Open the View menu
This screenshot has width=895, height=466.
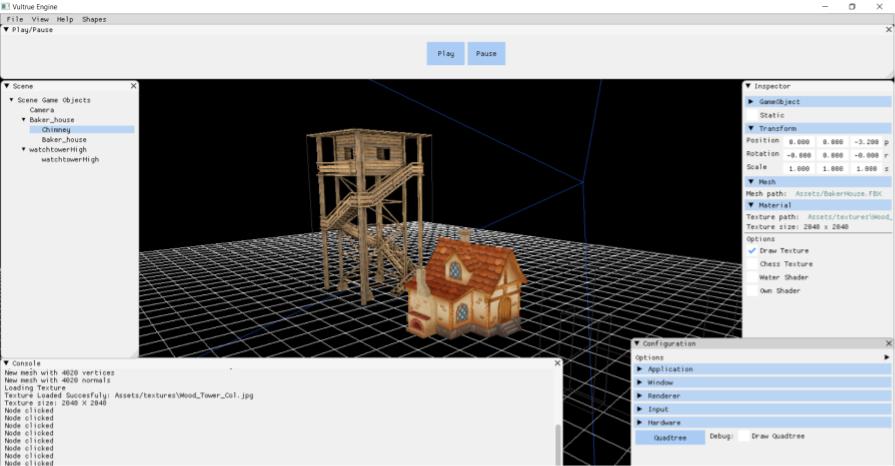coord(40,19)
